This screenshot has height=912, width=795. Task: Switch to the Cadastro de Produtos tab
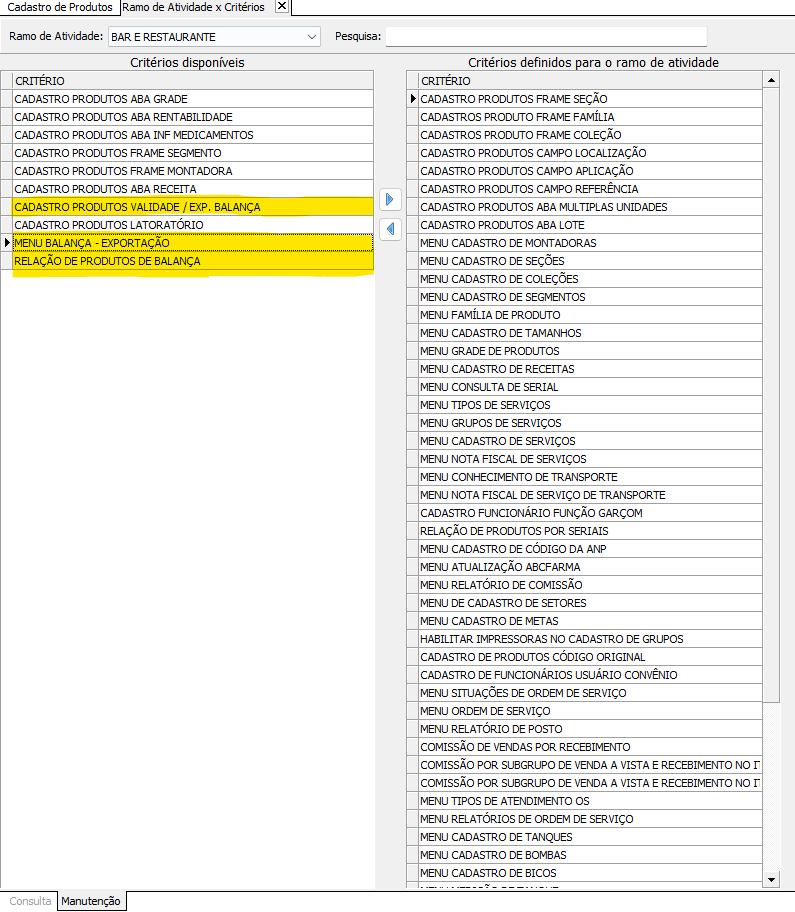[x=60, y=7]
